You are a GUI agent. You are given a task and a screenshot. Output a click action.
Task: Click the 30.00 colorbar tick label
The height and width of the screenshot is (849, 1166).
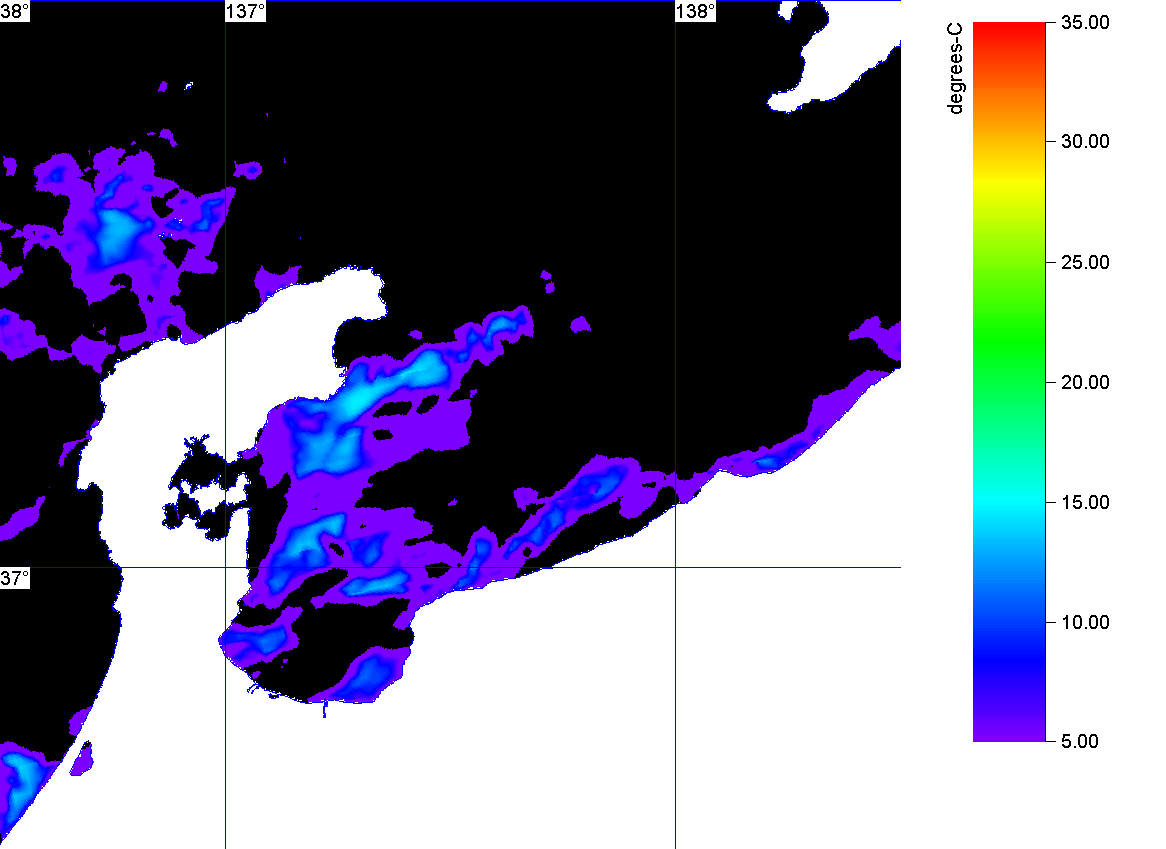tap(1085, 142)
